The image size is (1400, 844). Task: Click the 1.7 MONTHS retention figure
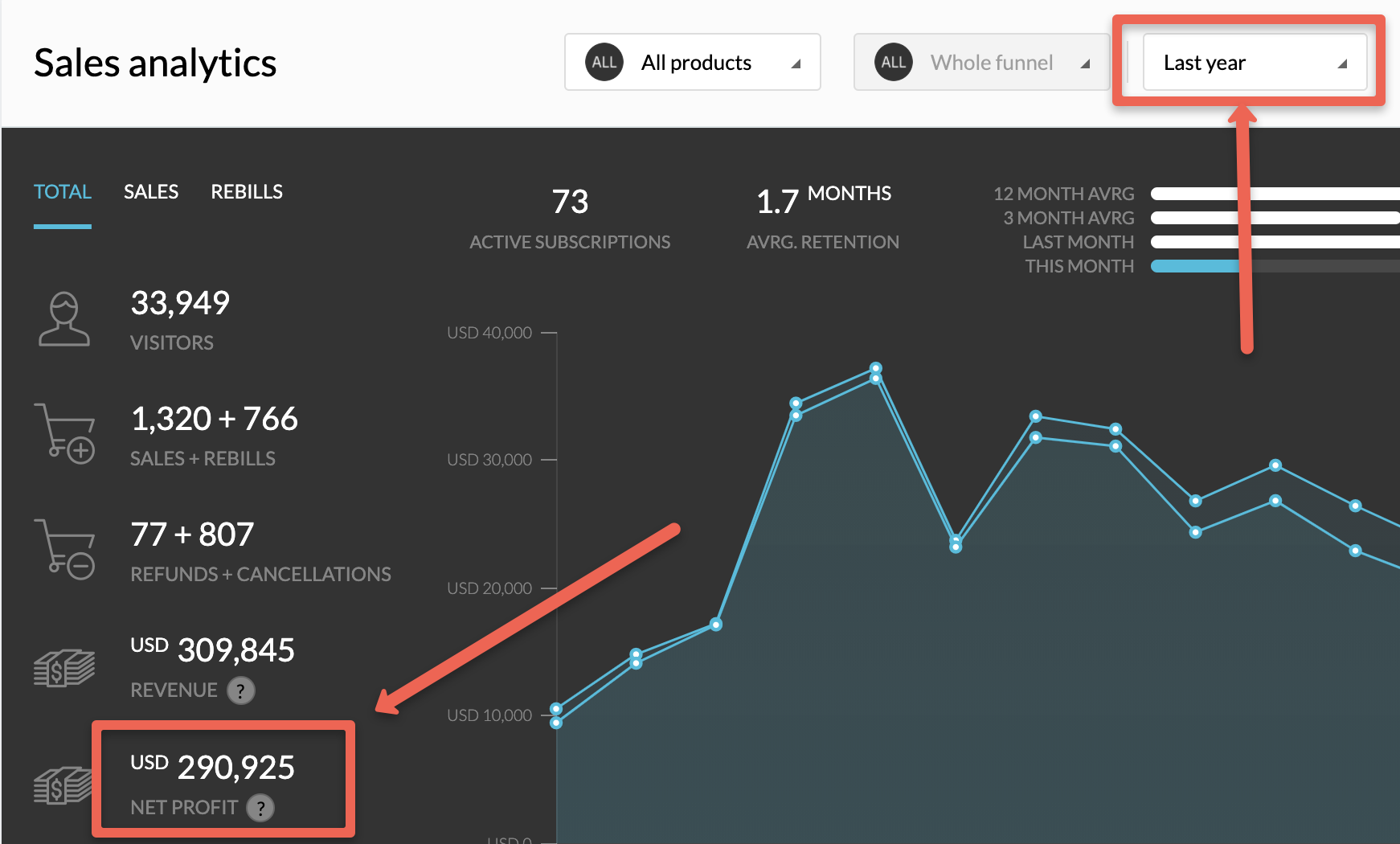824,201
